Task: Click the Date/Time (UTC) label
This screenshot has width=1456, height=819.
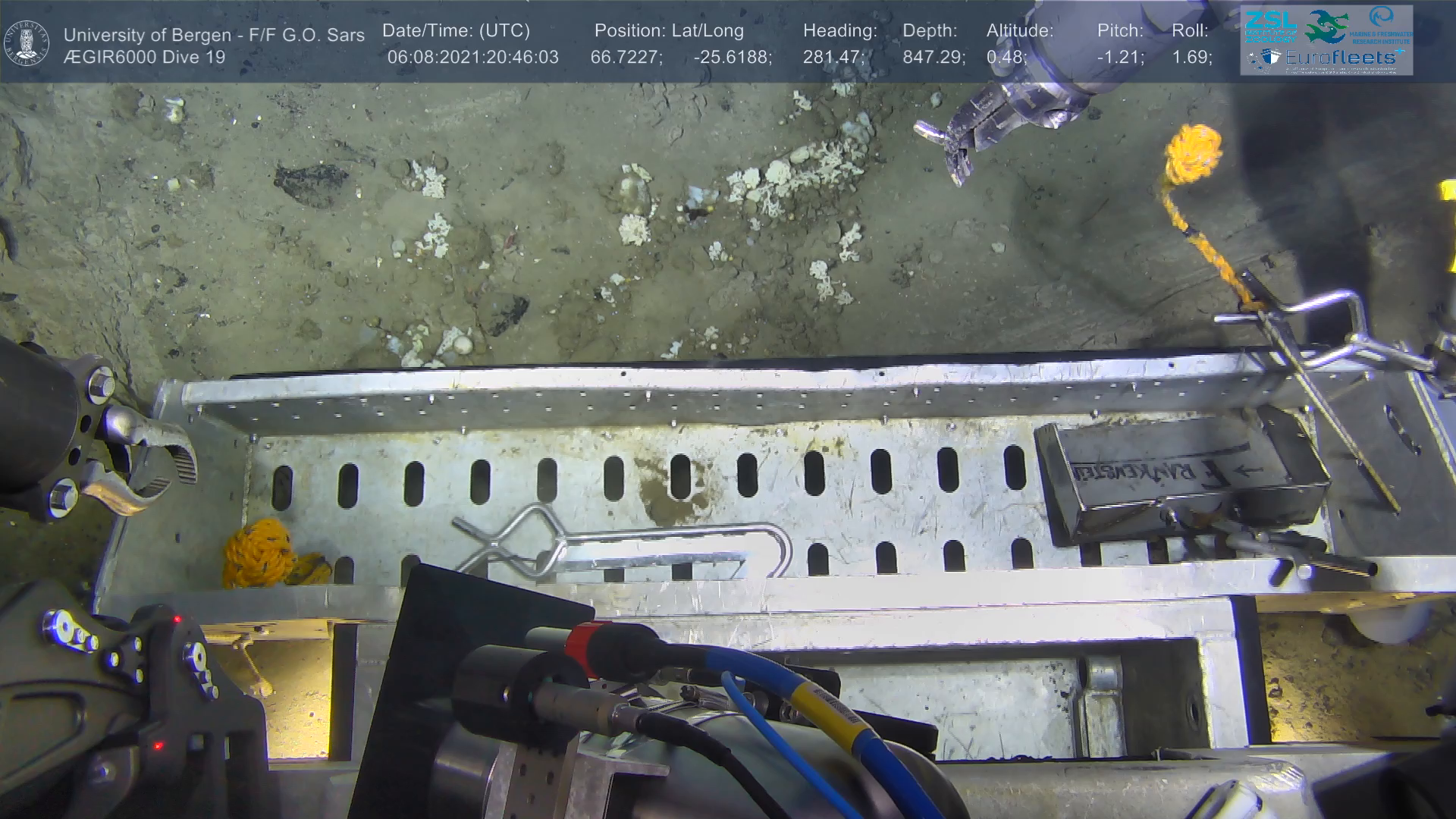Action: coord(456,31)
